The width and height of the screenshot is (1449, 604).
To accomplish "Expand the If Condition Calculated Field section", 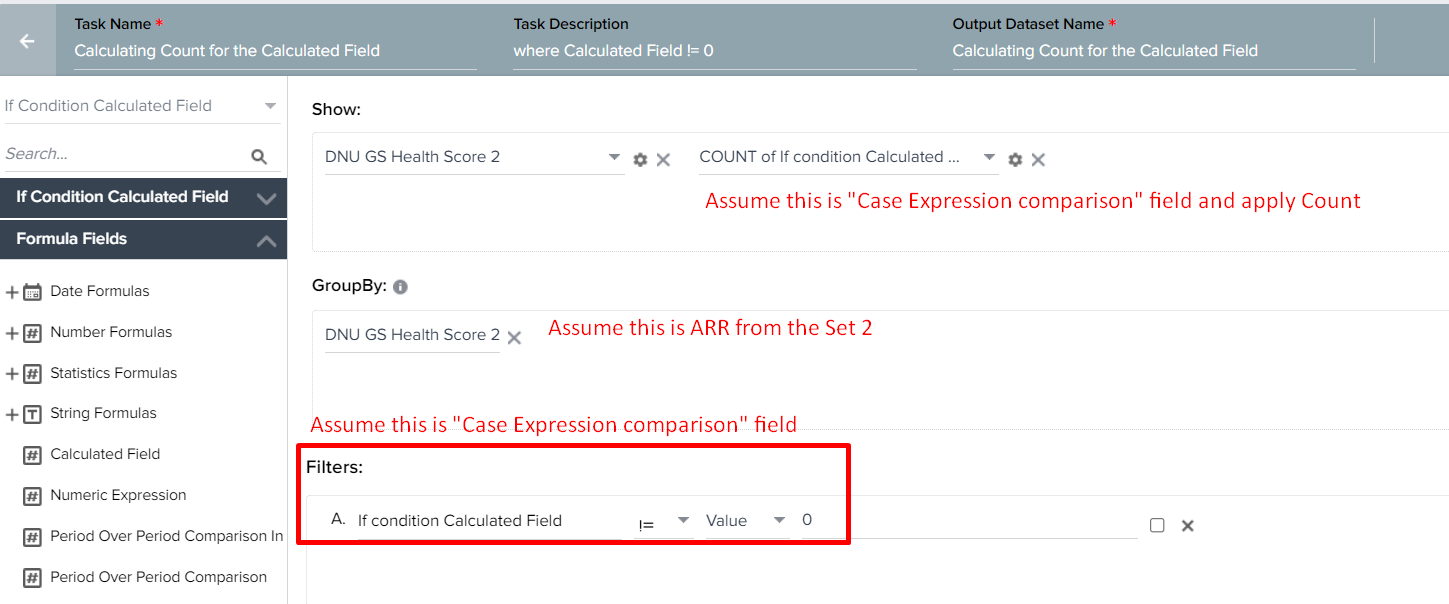I will pyautogui.click(x=143, y=197).
